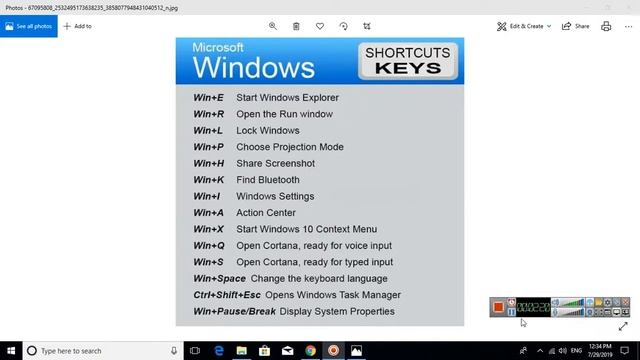Open the system volume tray icon
This screenshot has height=360, width=640.
562,351
